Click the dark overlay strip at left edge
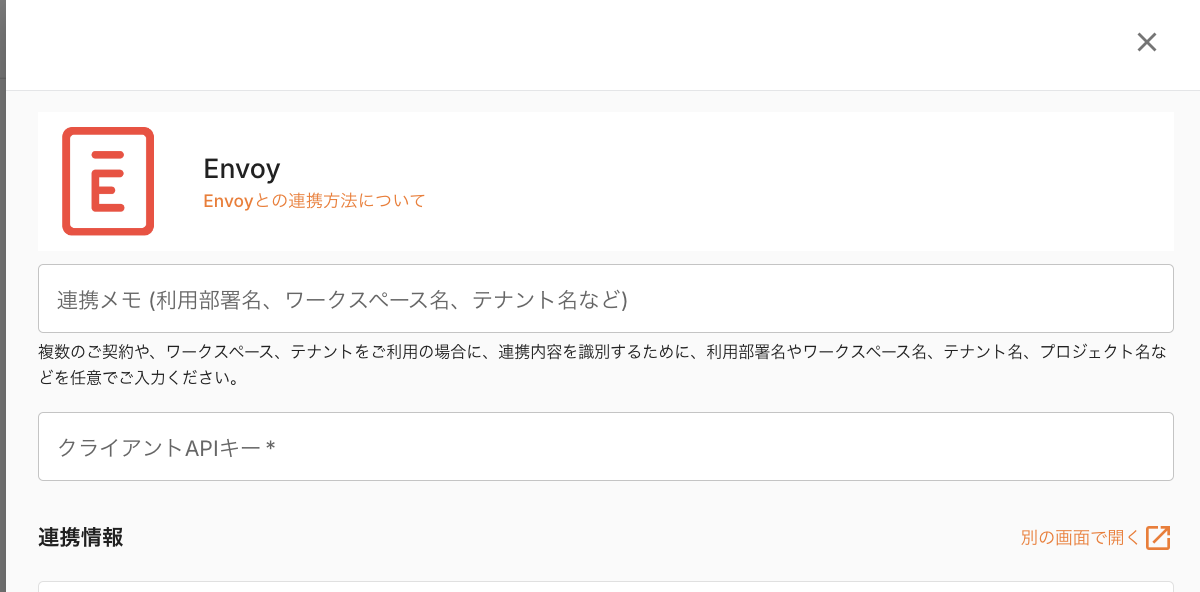 coord(2,300)
